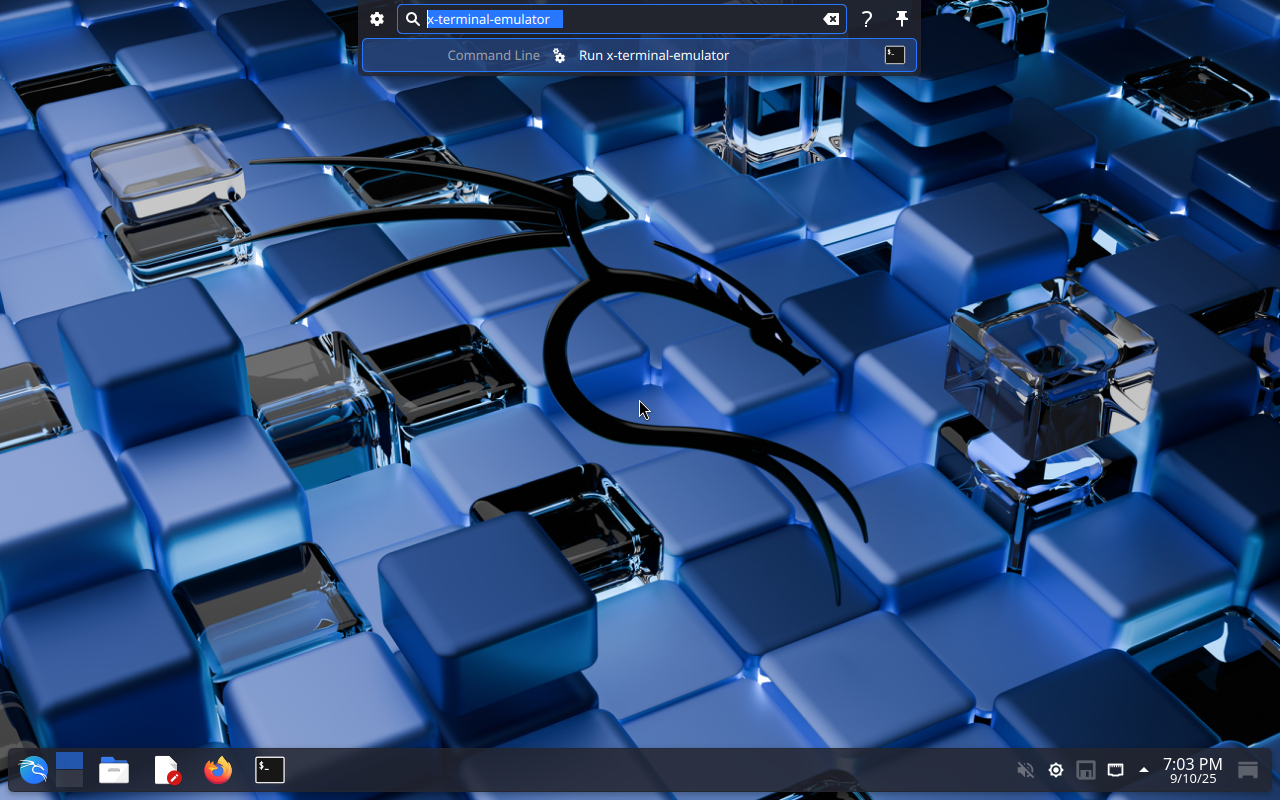This screenshot has height=800, width=1280.
Task: Click the show desktop button
Action: tap(1248, 770)
